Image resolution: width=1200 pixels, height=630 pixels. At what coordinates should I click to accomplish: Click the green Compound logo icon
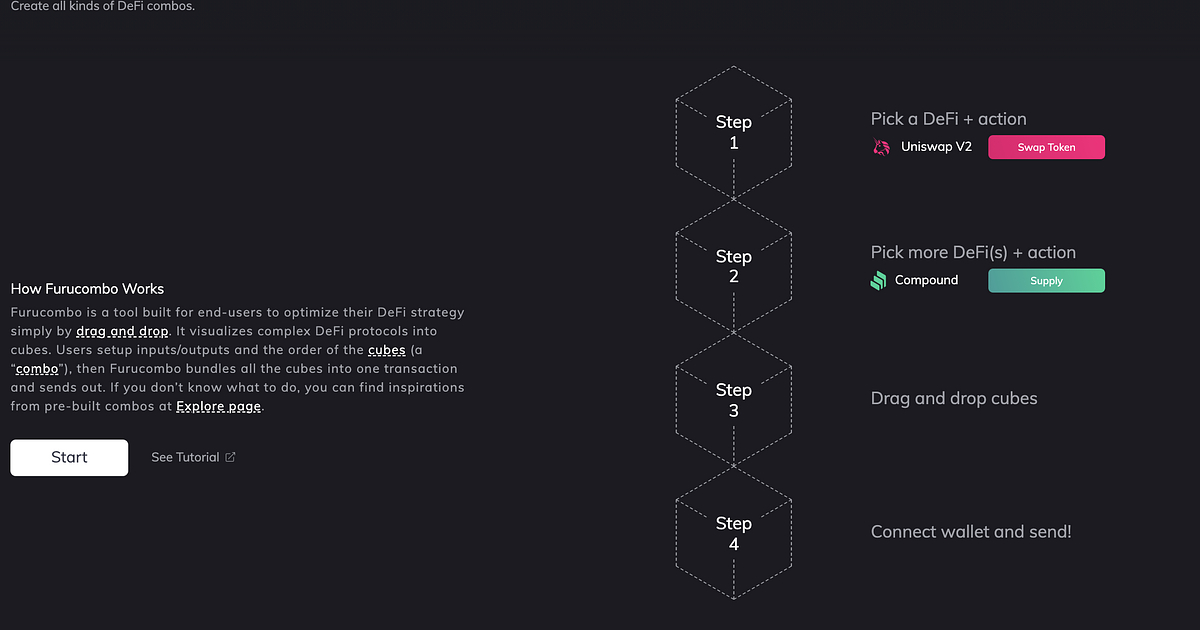pos(878,281)
